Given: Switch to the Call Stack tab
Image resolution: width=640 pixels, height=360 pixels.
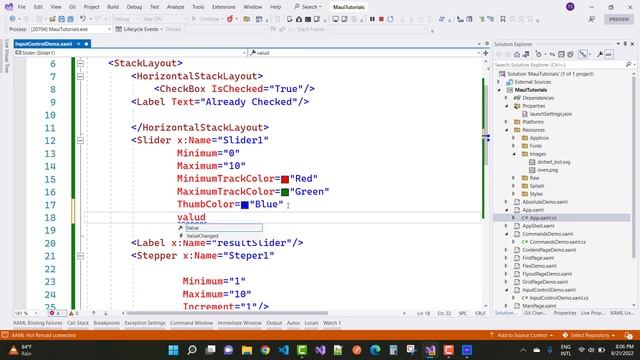Looking at the screenshot, I should point(78,323).
